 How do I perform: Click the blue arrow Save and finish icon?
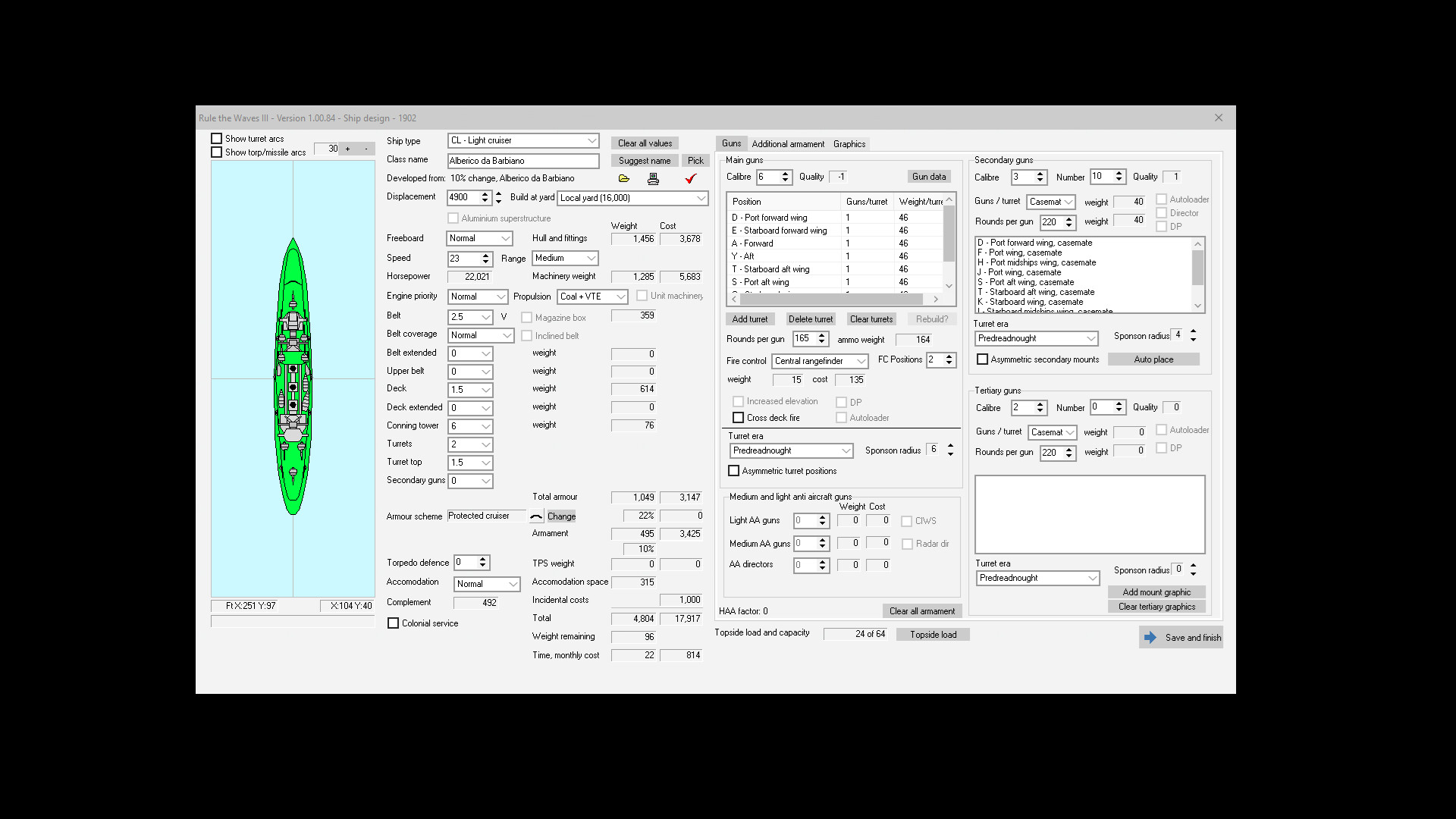pos(1150,637)
